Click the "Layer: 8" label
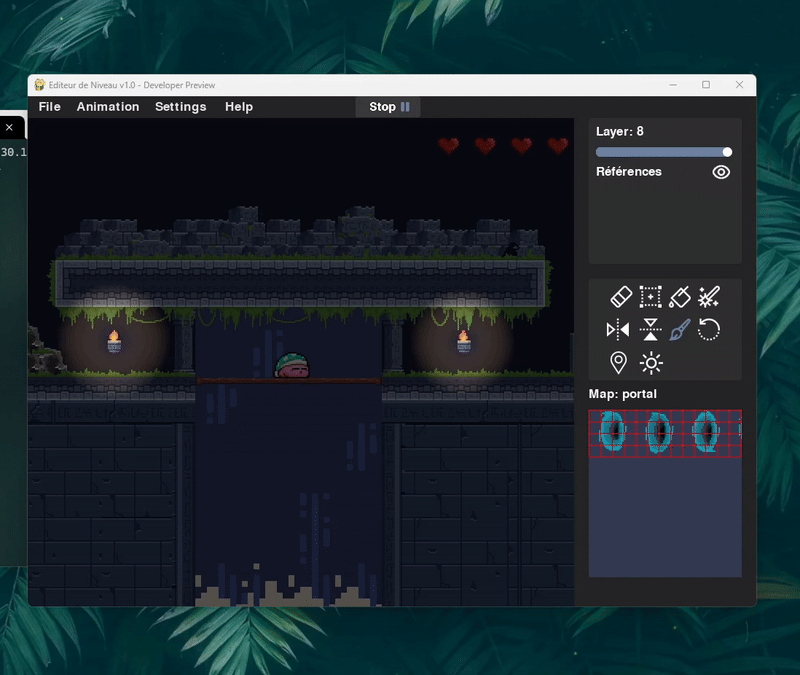Image resolution: width=800 pixels, height=675 pixels. pyautogui.click(x=619, y=131)
